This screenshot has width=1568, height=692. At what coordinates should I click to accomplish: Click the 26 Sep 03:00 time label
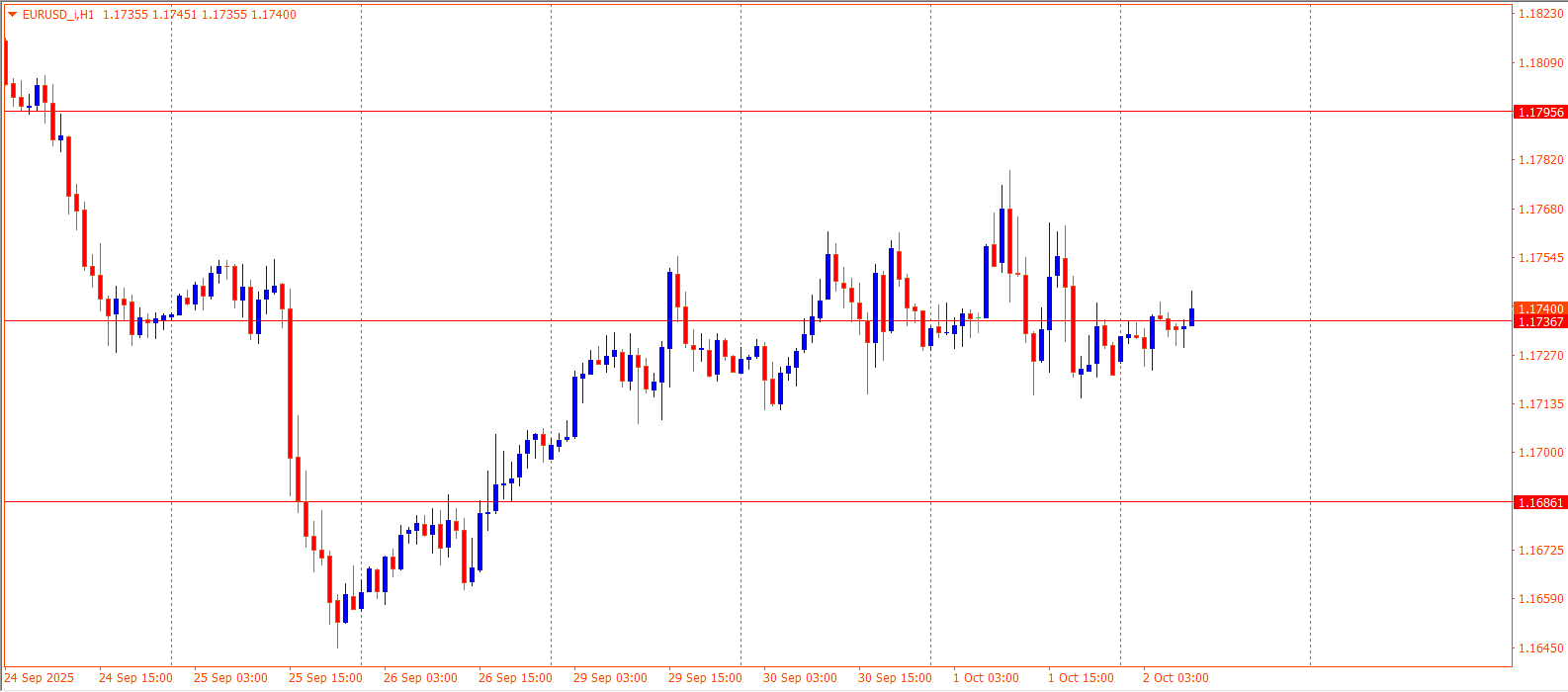click(x=420, y=678)
